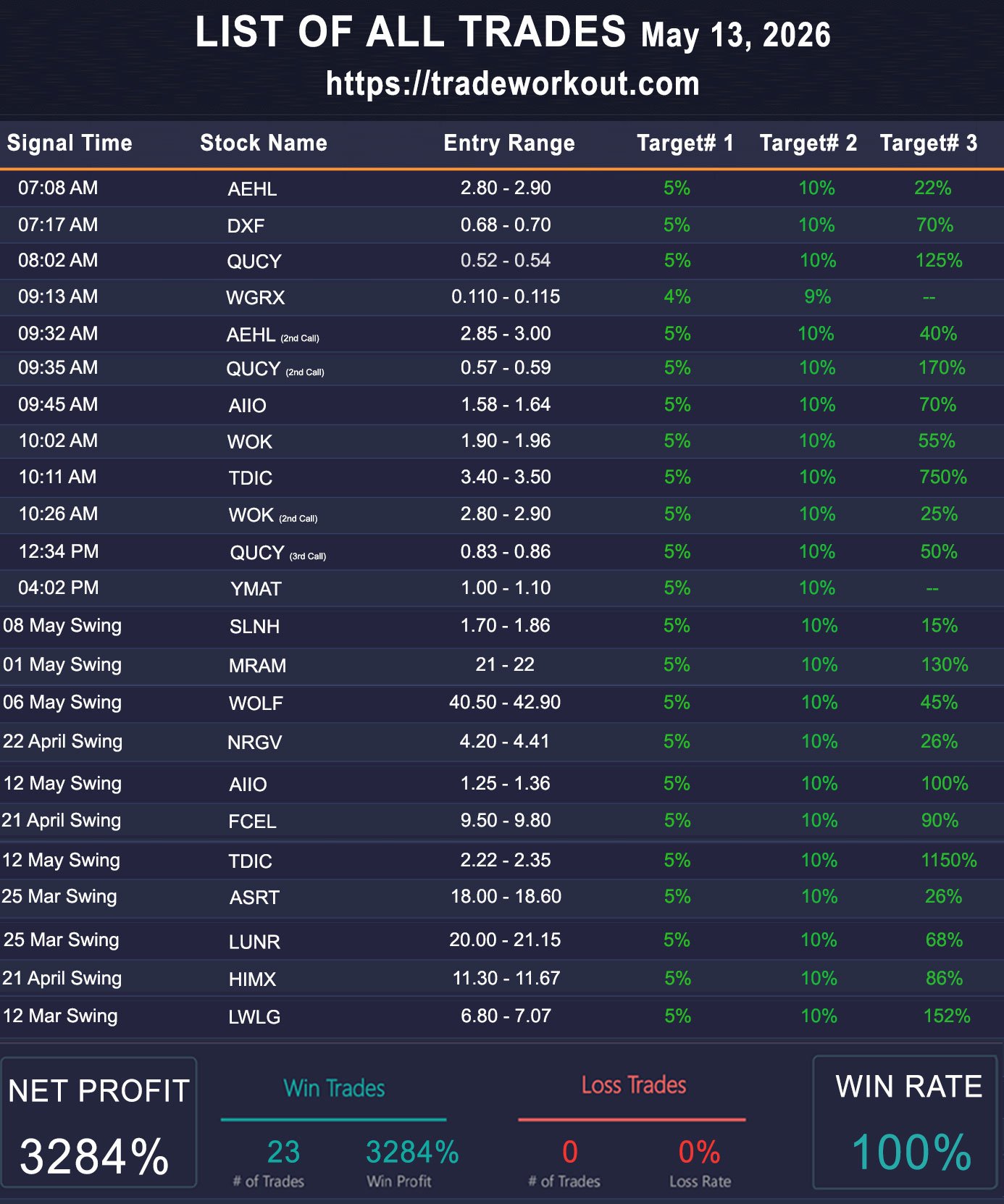Select WOLF entry range 40.50 - 42.90
This screenshot has height=1204, width=1004.
point(505,702)
